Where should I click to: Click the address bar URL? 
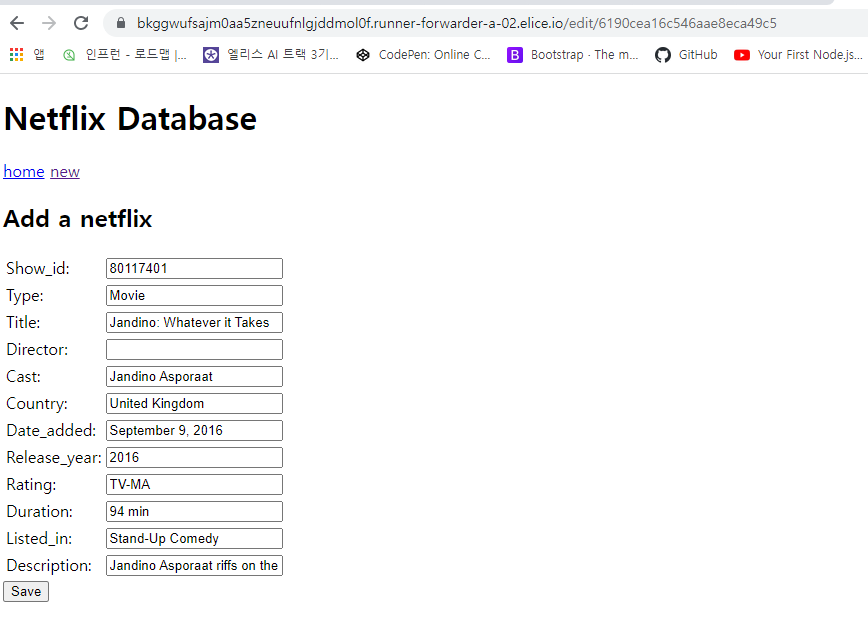[x=457, y=23]
